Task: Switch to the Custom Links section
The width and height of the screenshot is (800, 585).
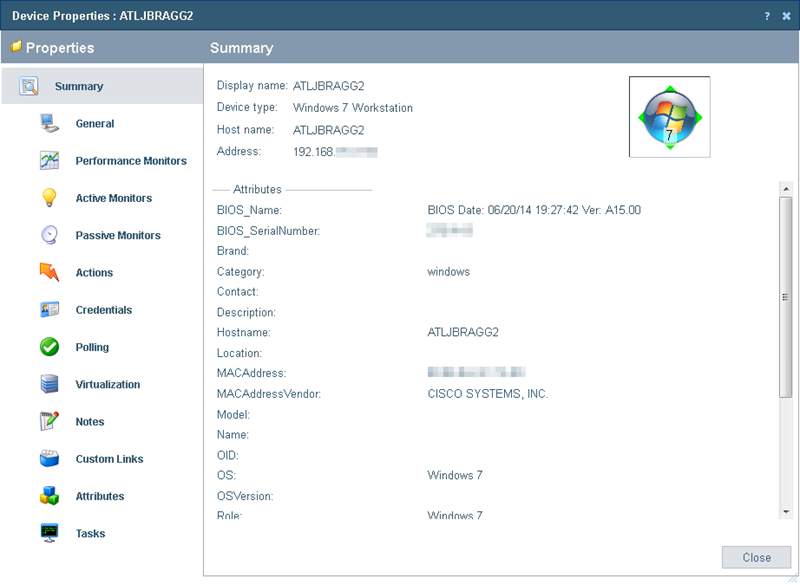Action: [108, 459]
